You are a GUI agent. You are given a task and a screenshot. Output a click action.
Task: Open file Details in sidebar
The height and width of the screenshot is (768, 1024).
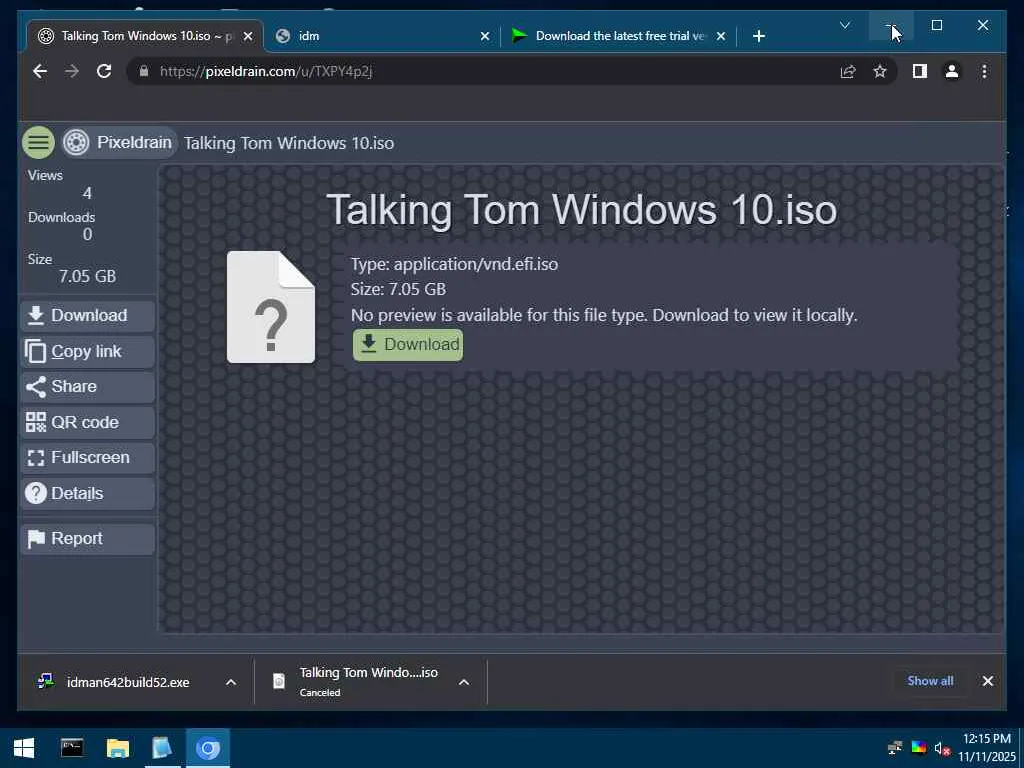[x=88, y=494]
